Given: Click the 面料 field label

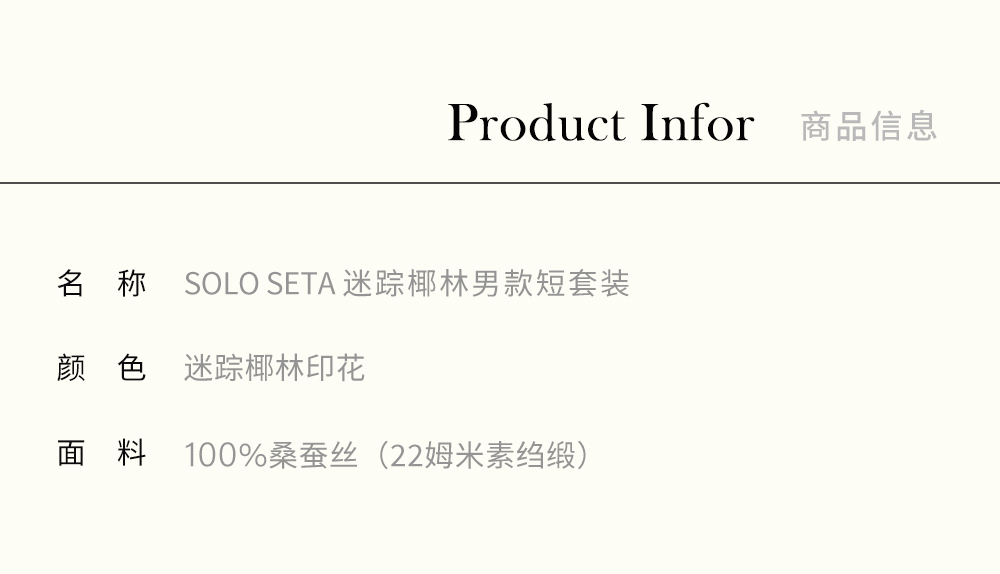Looking at the screenshot, I should [x=101, y=454].
